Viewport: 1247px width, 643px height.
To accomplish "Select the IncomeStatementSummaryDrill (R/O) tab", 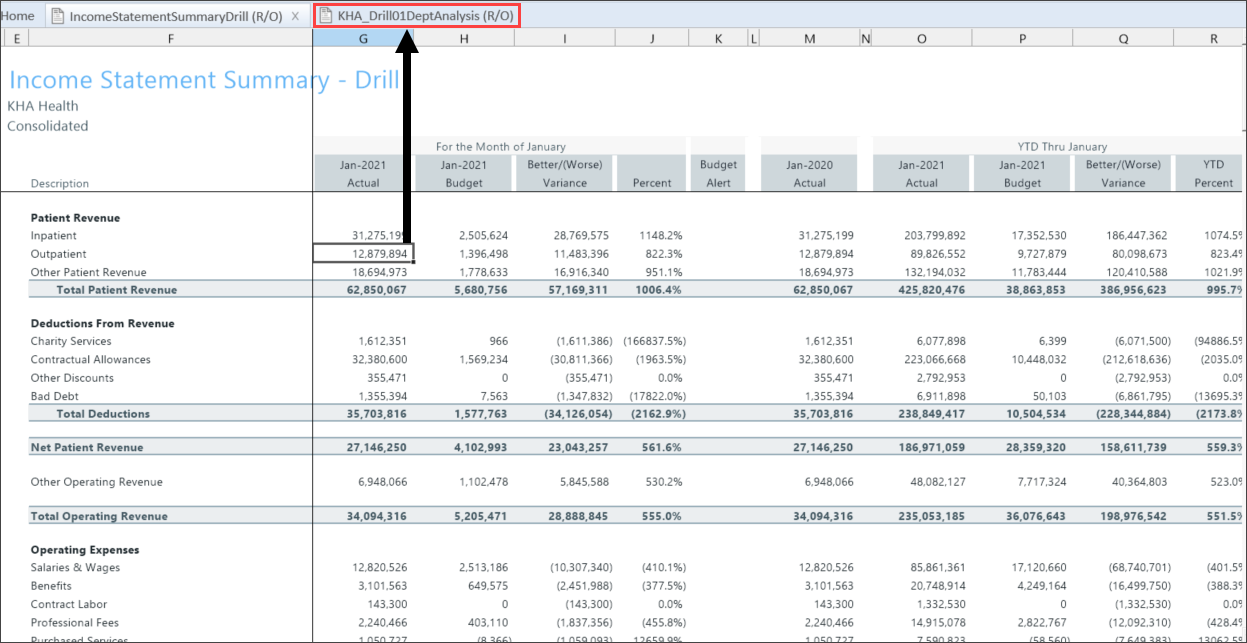I will pos(176,16).
